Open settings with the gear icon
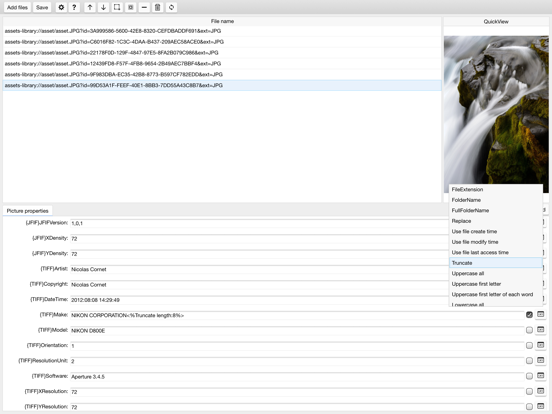 (61, 7)
